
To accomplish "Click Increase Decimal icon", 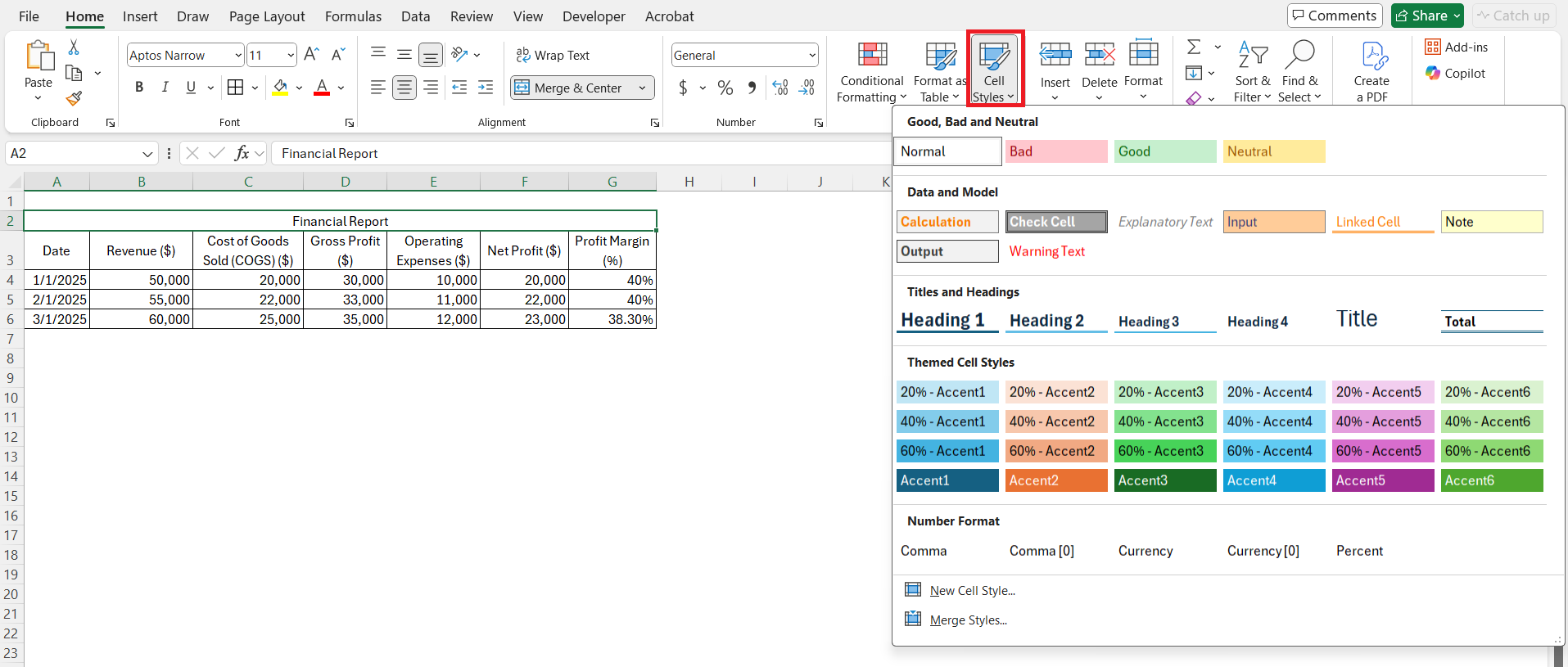I will click(x=780, y=88).
